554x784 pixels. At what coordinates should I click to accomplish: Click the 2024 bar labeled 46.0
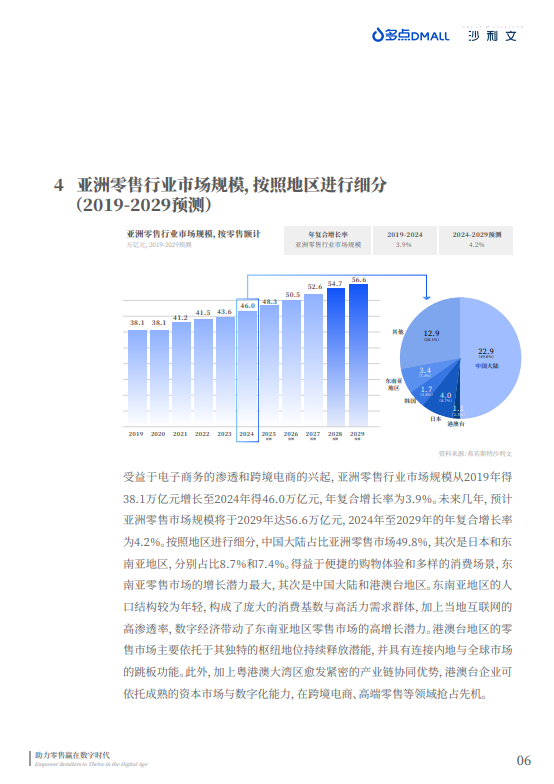tap(247, 369)
